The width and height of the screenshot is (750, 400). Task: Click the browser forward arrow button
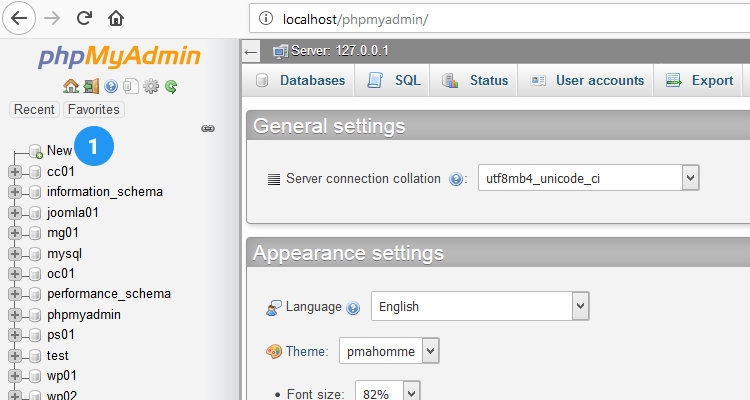[52, 18]
